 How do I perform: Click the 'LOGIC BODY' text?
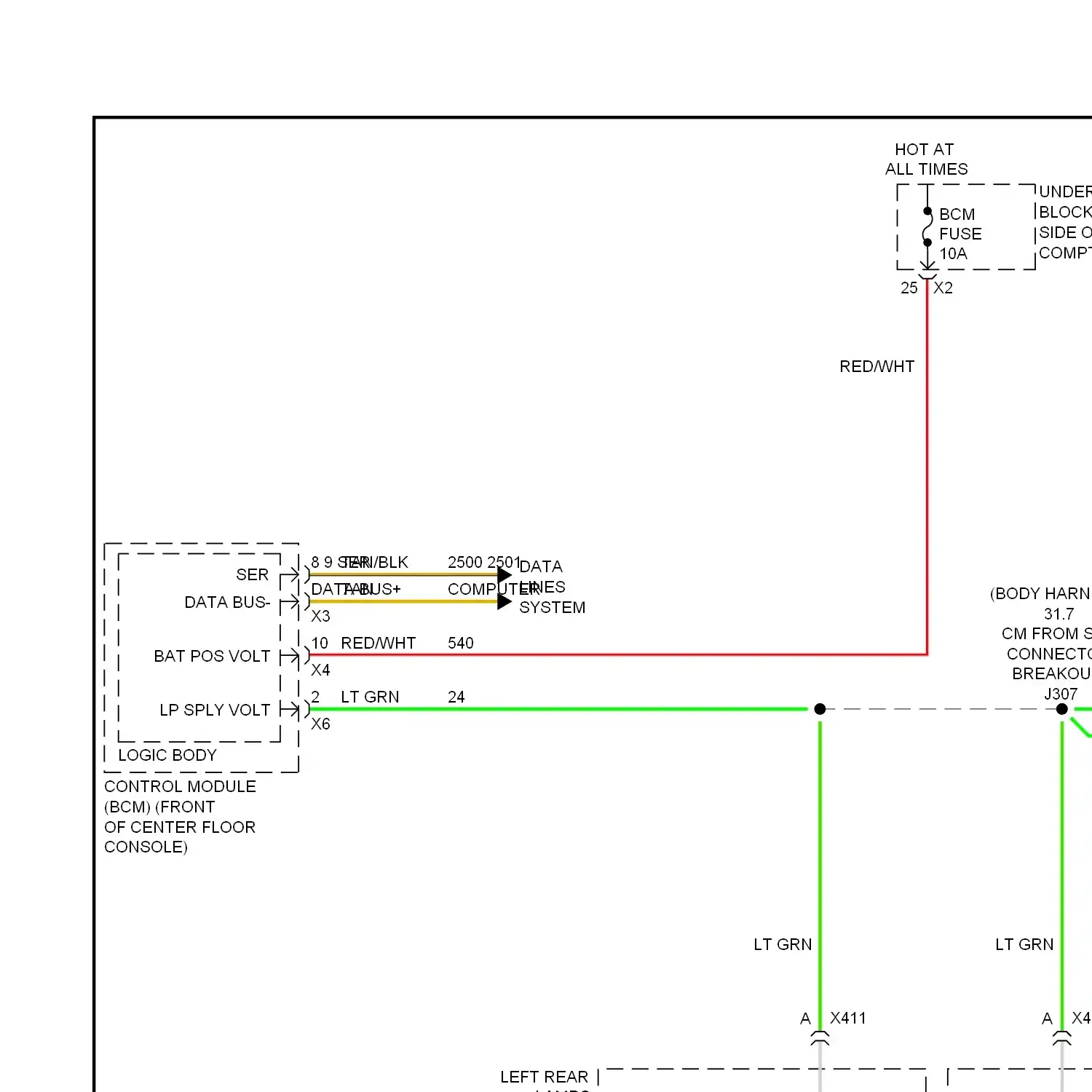[167, 755]
